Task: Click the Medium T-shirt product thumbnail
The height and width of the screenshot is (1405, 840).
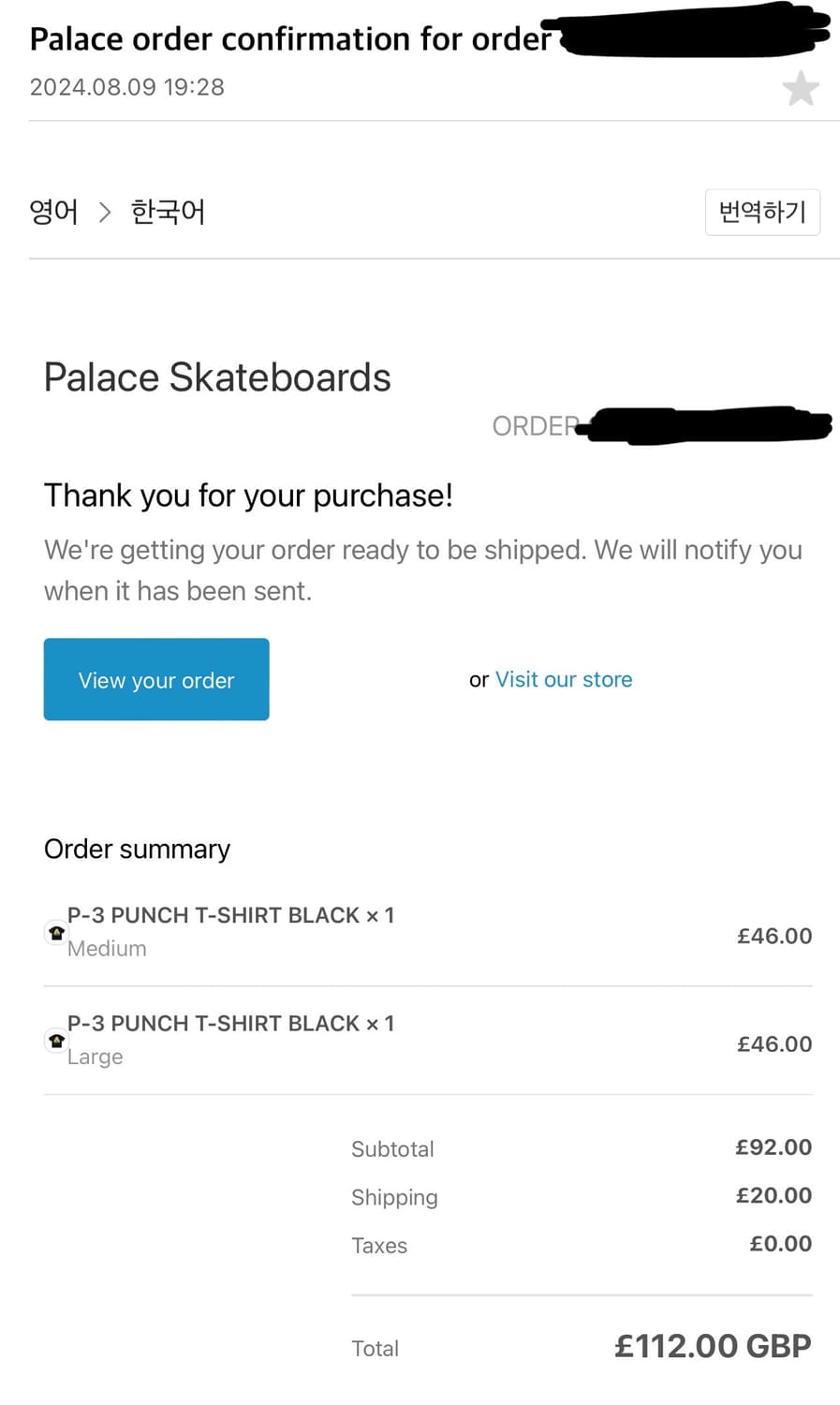Action: click(56, 933)
